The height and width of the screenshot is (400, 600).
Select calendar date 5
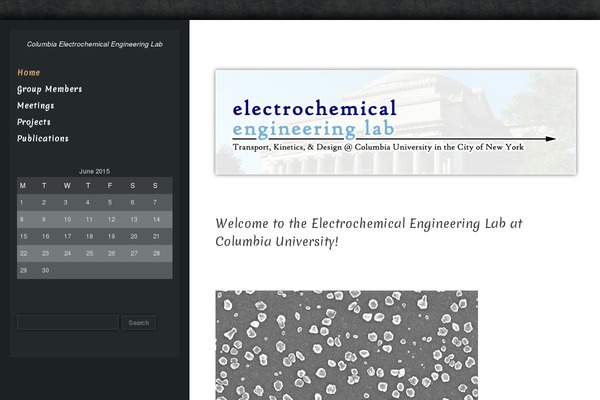pyautogui.click(x=110, y=202)
